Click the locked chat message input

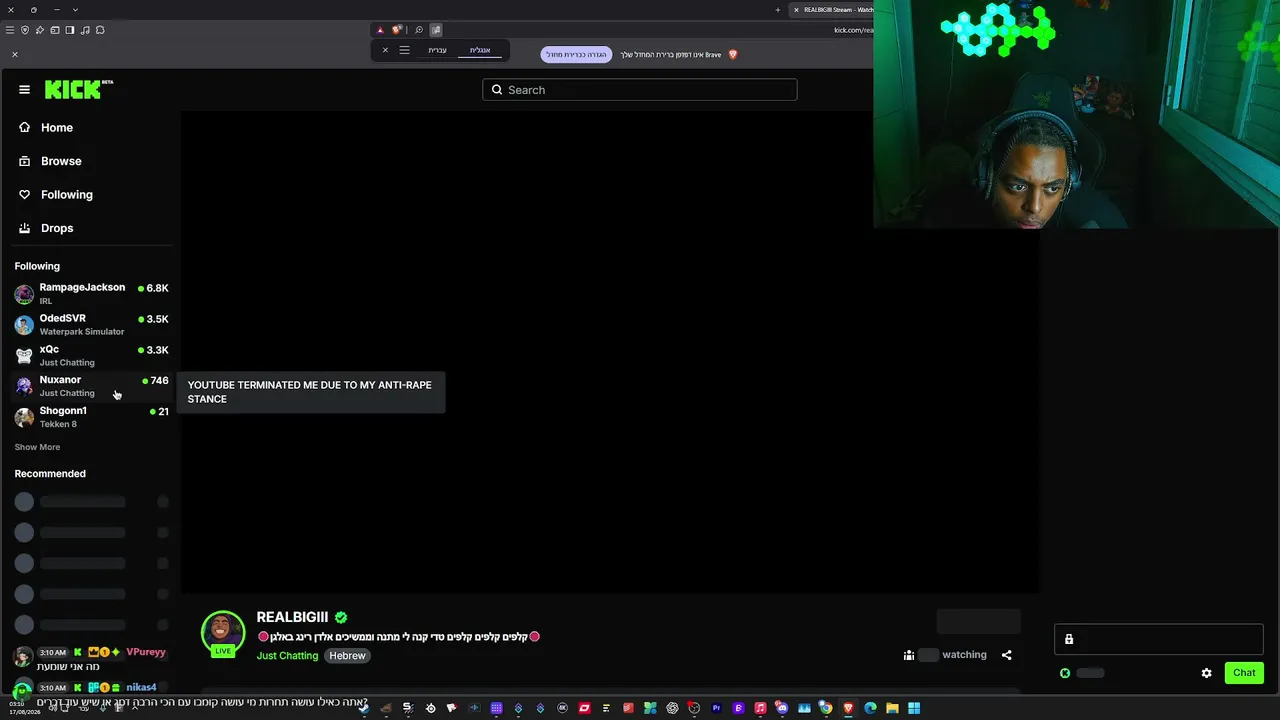coord(1158,640)
